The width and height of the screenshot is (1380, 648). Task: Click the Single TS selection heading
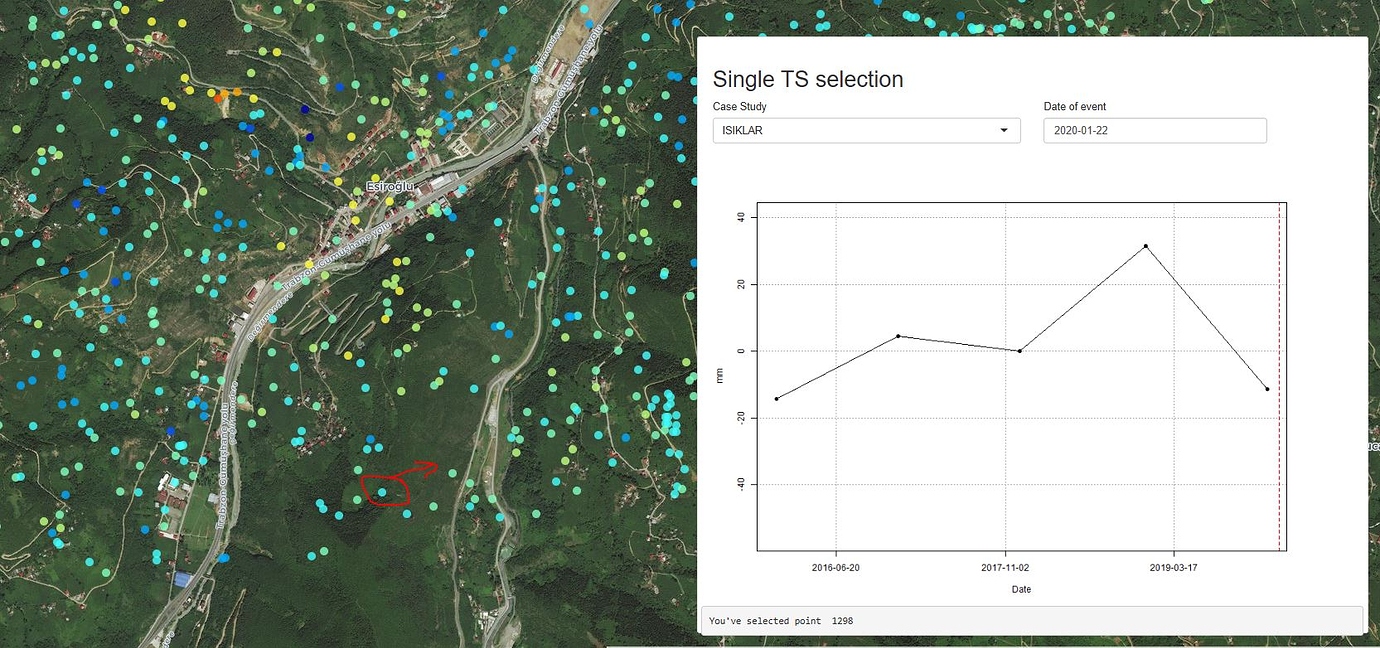pos(807,79)
